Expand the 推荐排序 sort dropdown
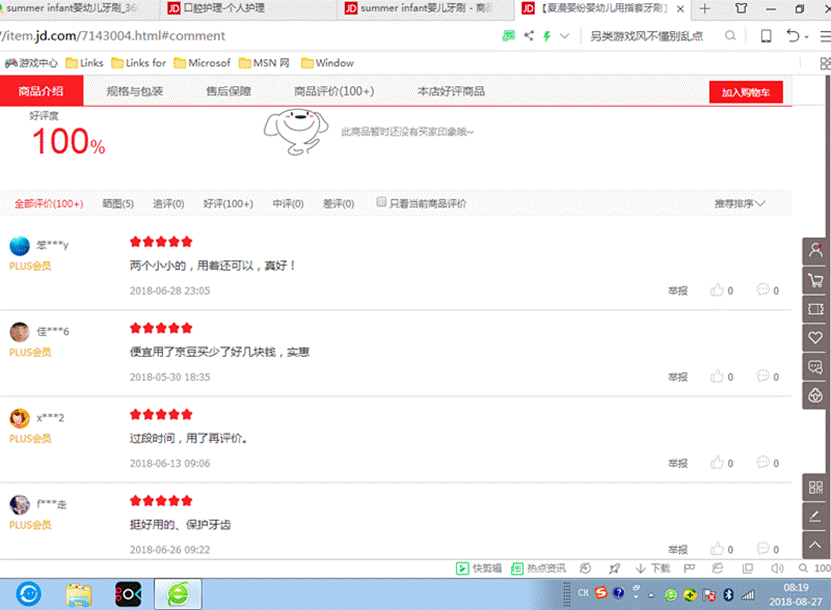 point(740,204)
